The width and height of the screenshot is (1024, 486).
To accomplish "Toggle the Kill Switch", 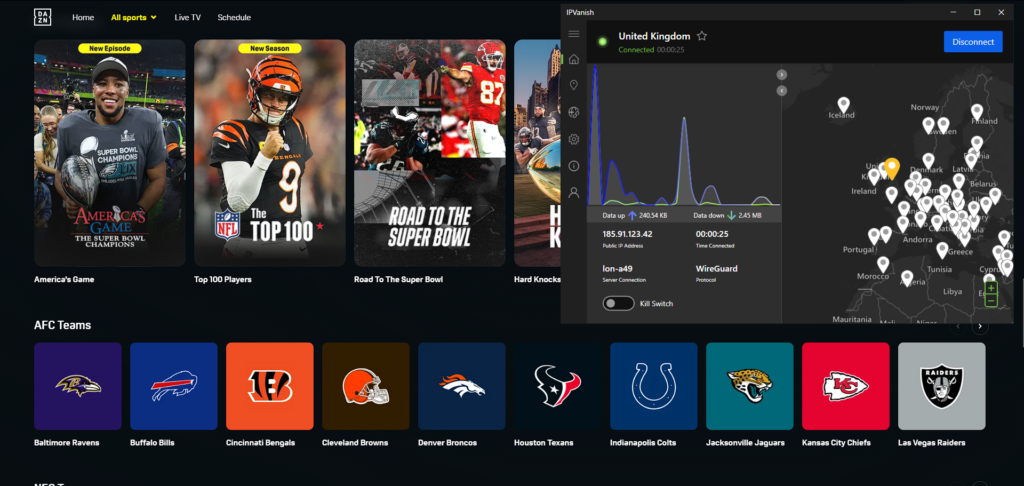I will pyautogui.click(x=618, y=303).
